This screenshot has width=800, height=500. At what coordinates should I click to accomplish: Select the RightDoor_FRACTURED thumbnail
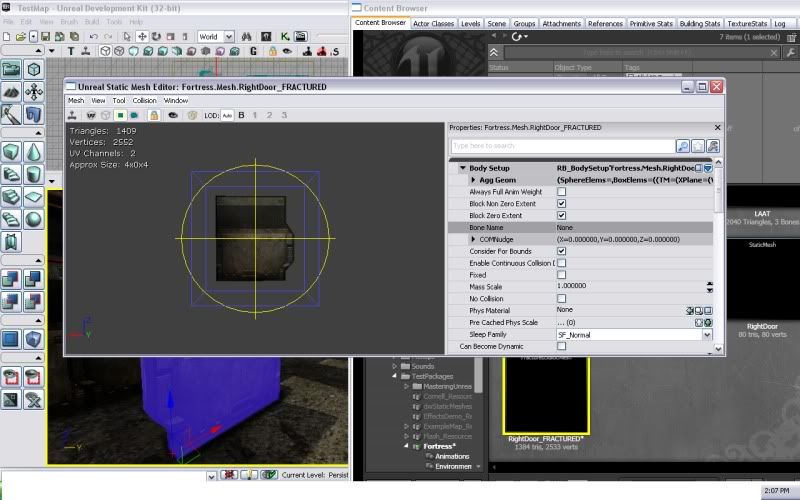[546, 395]
